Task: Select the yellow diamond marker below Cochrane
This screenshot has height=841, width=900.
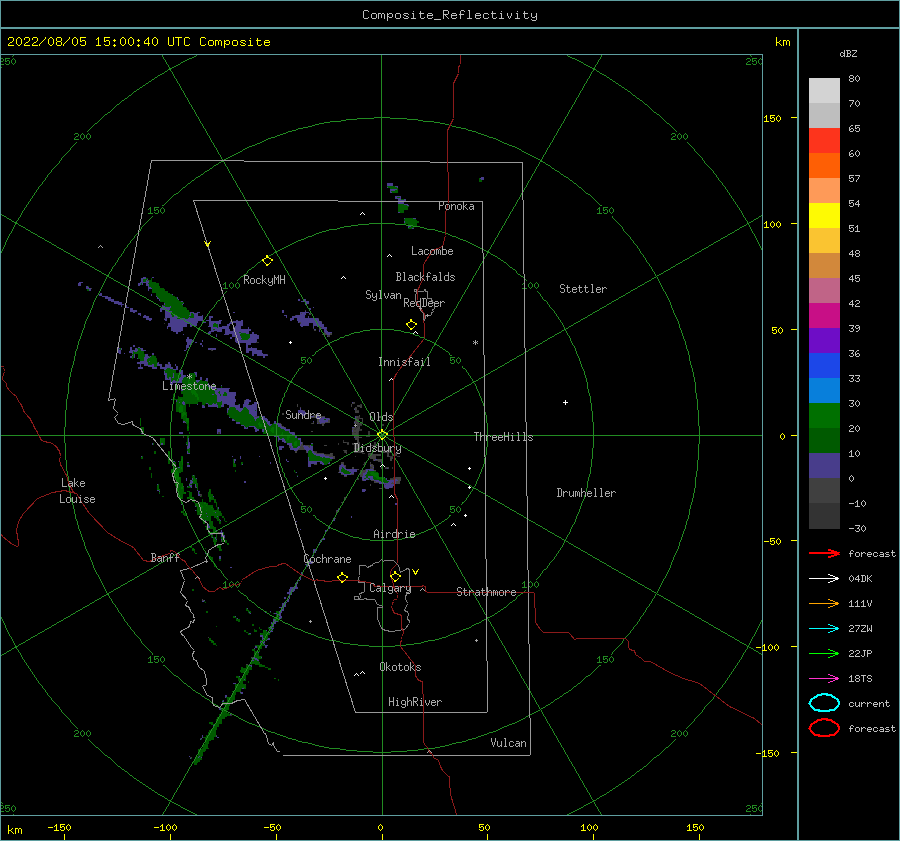Action: pyautogui.click(x=342, y=578)
